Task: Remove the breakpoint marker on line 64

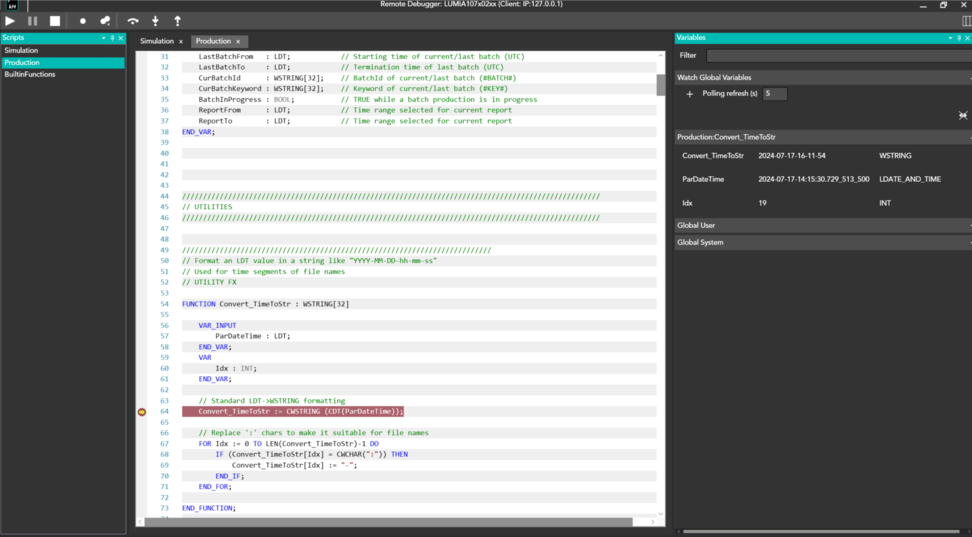Action: pos(142,411)
